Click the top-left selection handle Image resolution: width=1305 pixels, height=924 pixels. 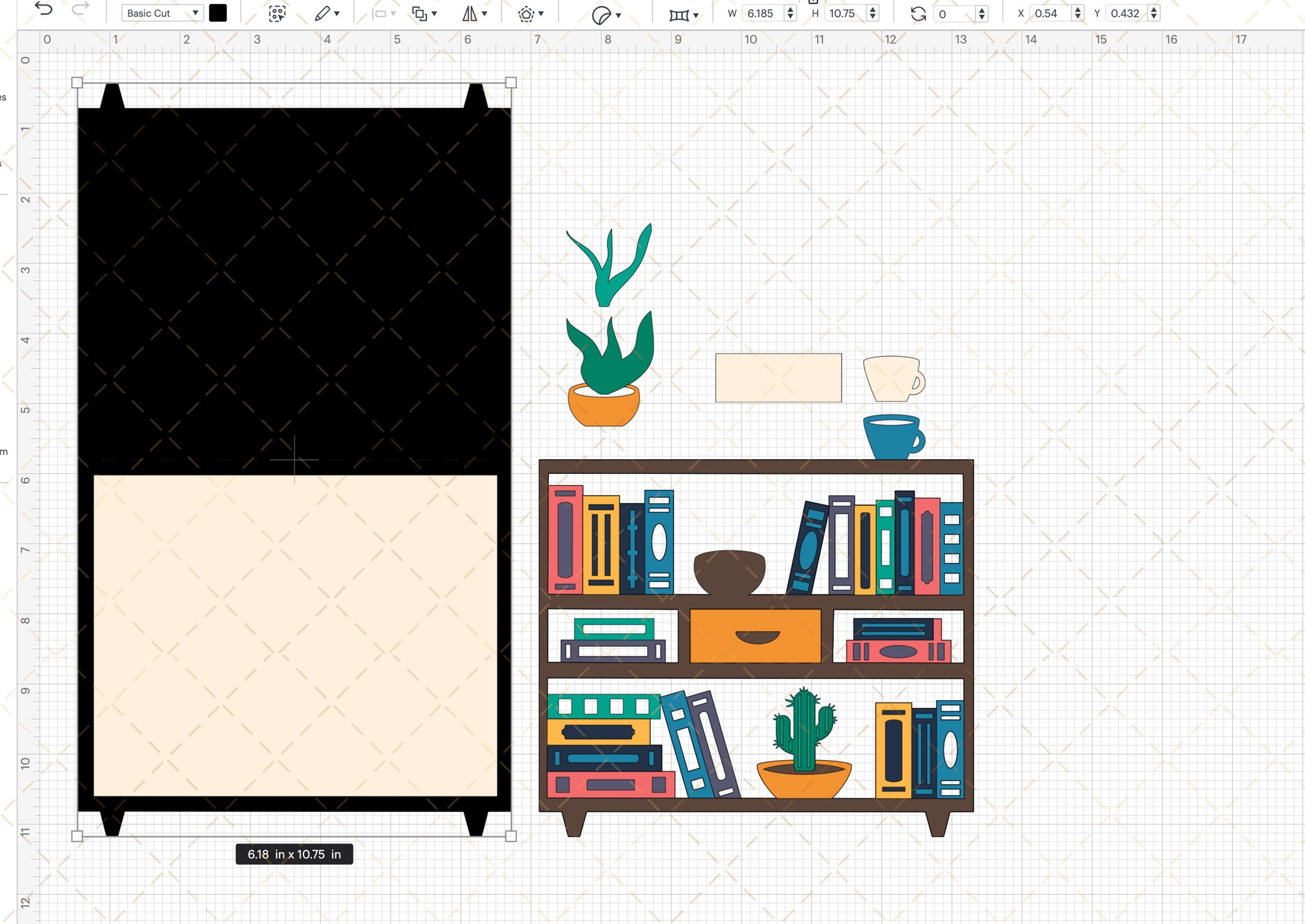point(77,83)
